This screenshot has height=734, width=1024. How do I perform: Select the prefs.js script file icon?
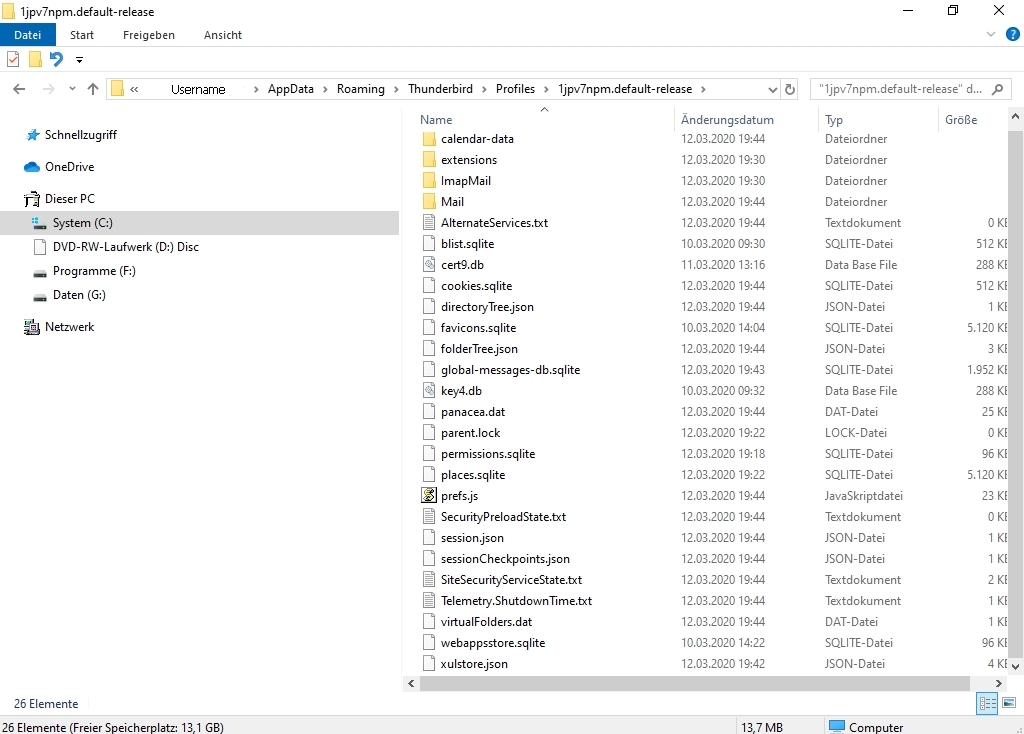pyautogui.click(x=429, y=496)
